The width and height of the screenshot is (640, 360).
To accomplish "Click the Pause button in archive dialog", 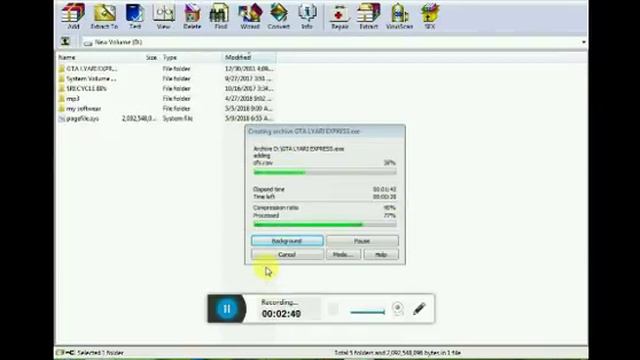I will [x=362, y=241].
